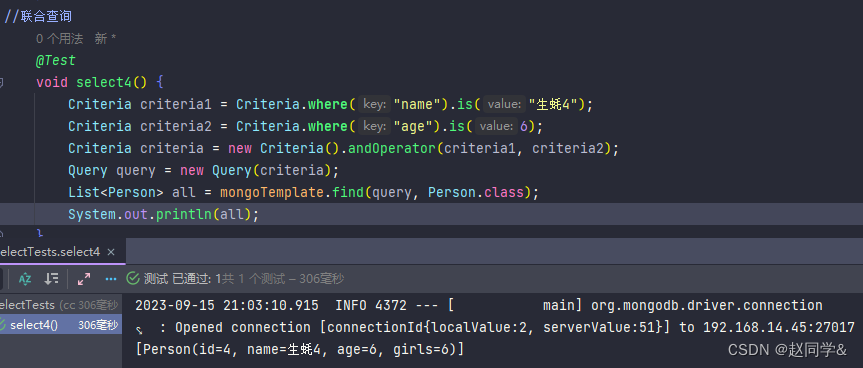
Task: Click the '//联合查询' comment
Action: pos(38,16)
